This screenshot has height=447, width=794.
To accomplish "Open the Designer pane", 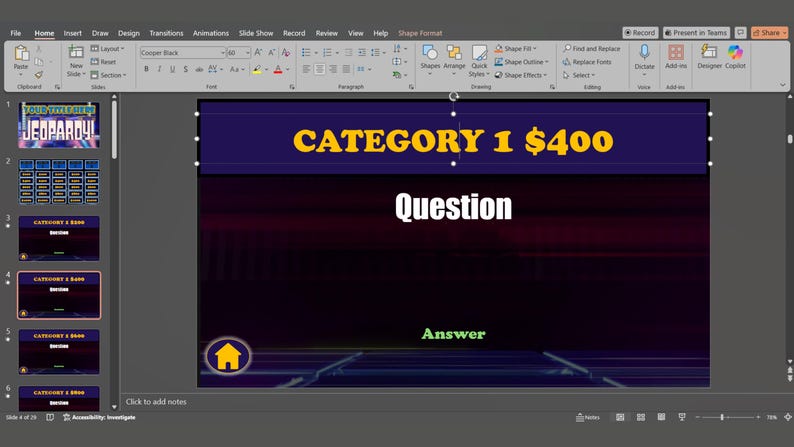I will [x=709, y=52].
